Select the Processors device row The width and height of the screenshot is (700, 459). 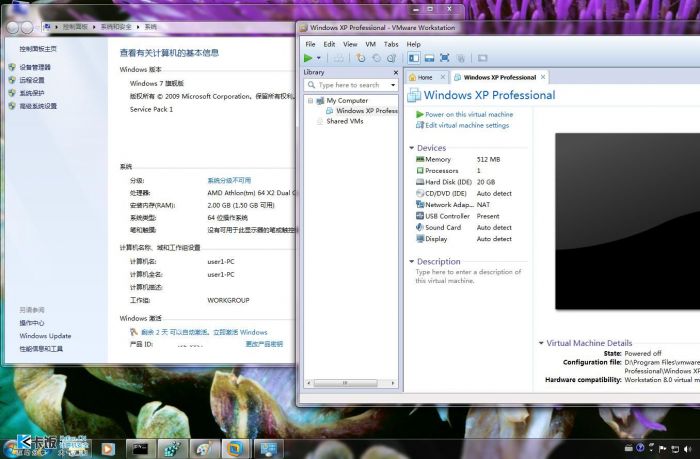449,171
